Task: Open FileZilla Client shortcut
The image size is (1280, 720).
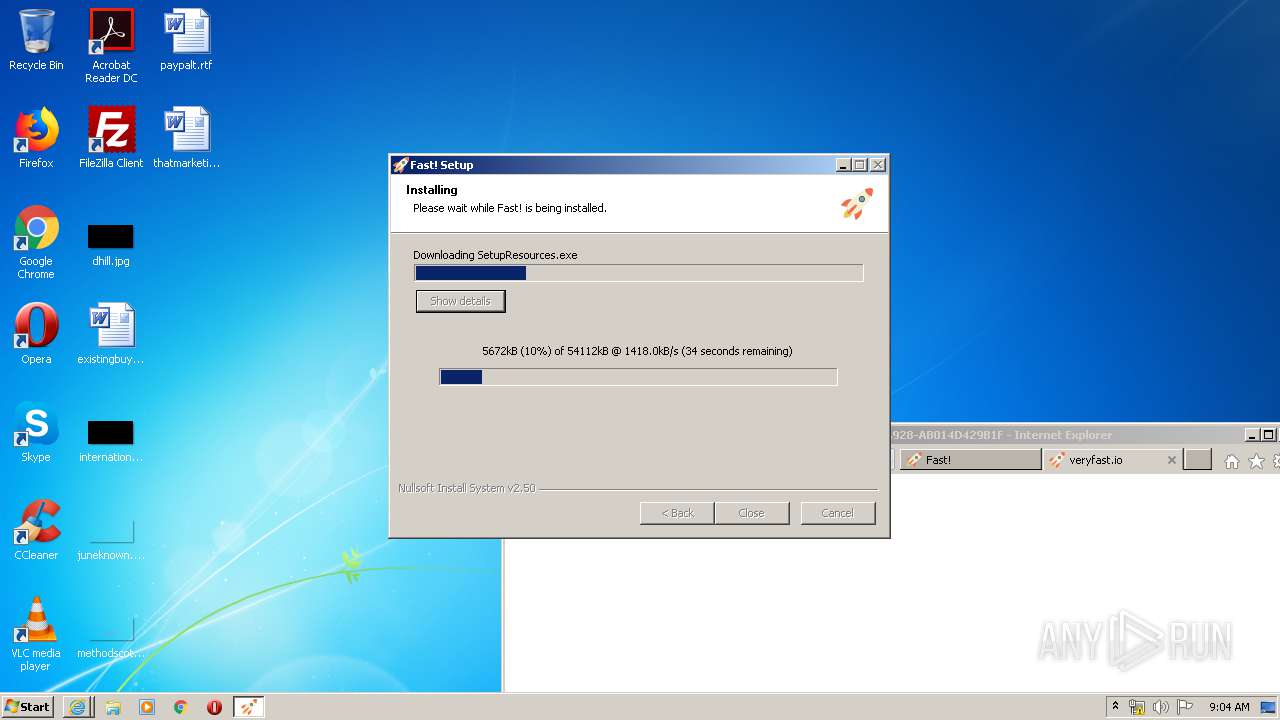Action: 111,138
